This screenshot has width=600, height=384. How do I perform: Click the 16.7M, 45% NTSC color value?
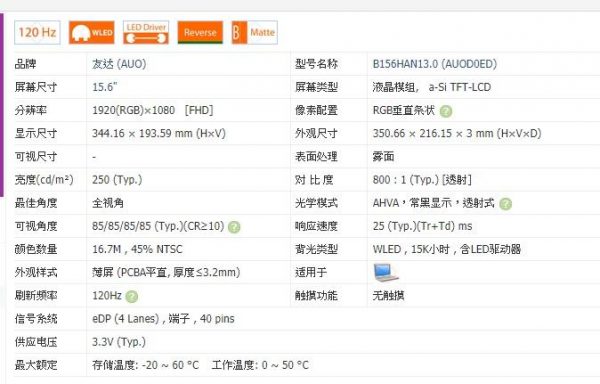[137, 249]
